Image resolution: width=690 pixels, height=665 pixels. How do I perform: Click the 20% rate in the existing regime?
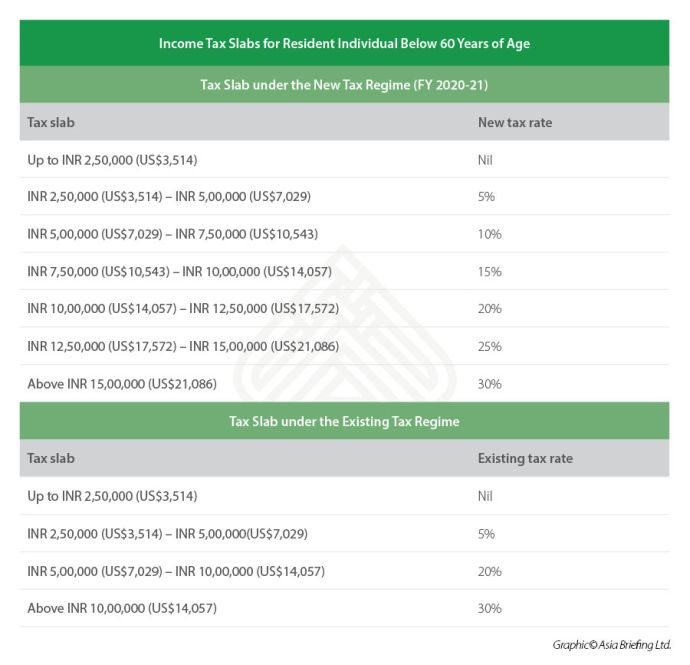pos(489,571)
